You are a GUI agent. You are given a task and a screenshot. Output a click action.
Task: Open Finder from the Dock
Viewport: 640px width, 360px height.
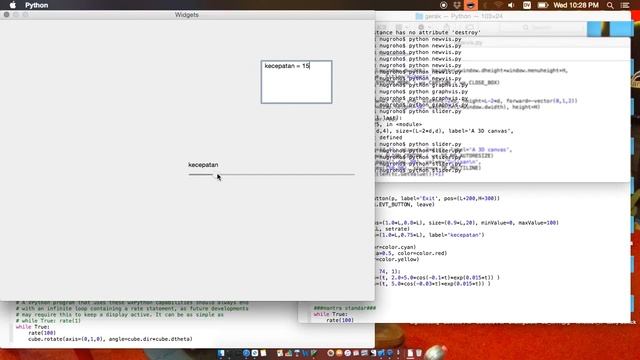(x=221, y=353)
